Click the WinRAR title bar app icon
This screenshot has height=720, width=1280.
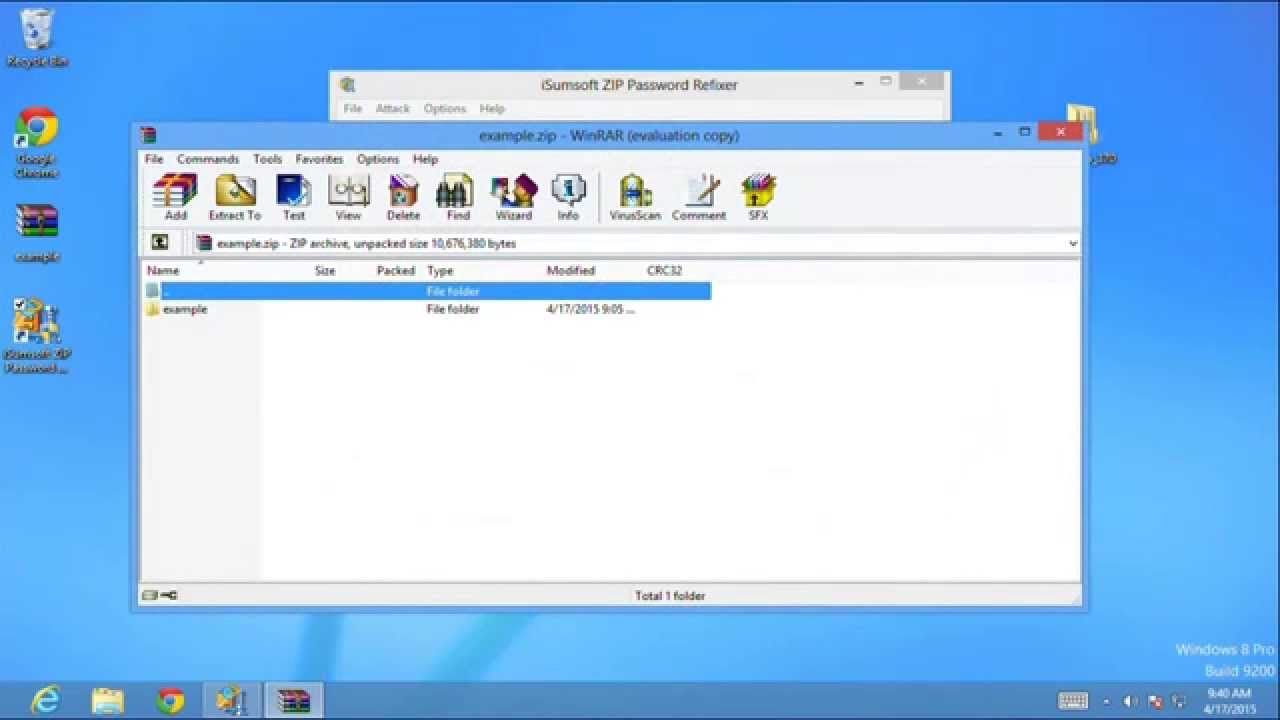(x=148, y=134)
